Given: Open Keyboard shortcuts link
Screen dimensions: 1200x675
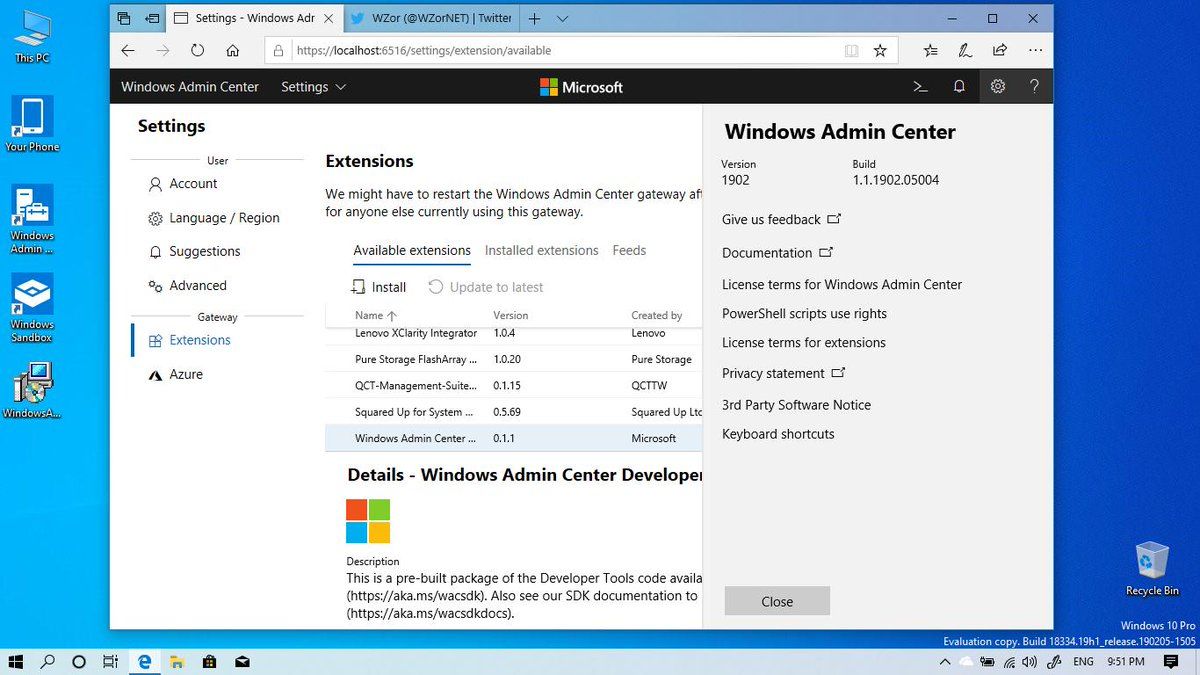Looking at the screenshot, I should point(778,434).
